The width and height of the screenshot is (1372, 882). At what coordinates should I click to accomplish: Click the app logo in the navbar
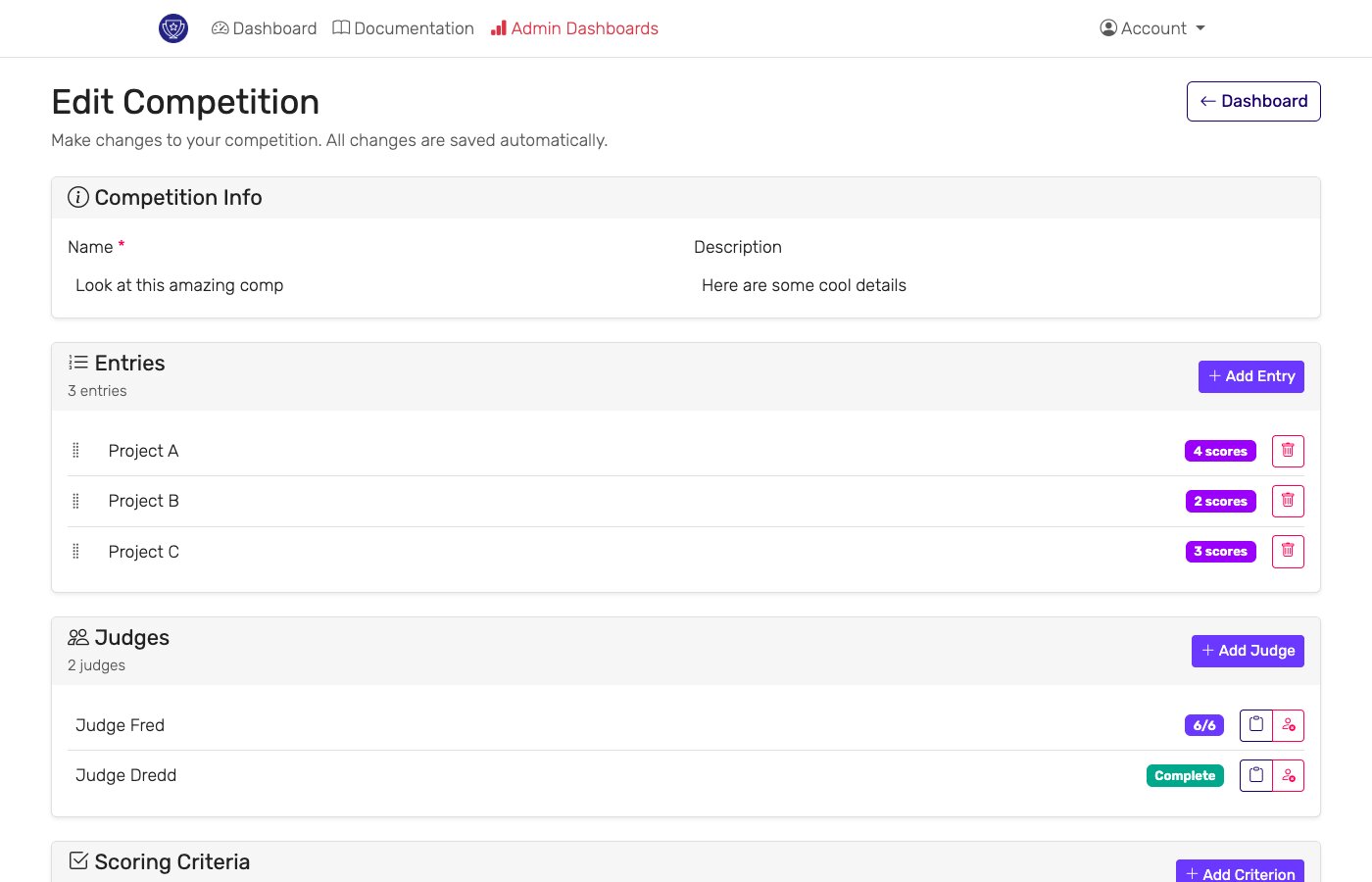click(173, 28)
